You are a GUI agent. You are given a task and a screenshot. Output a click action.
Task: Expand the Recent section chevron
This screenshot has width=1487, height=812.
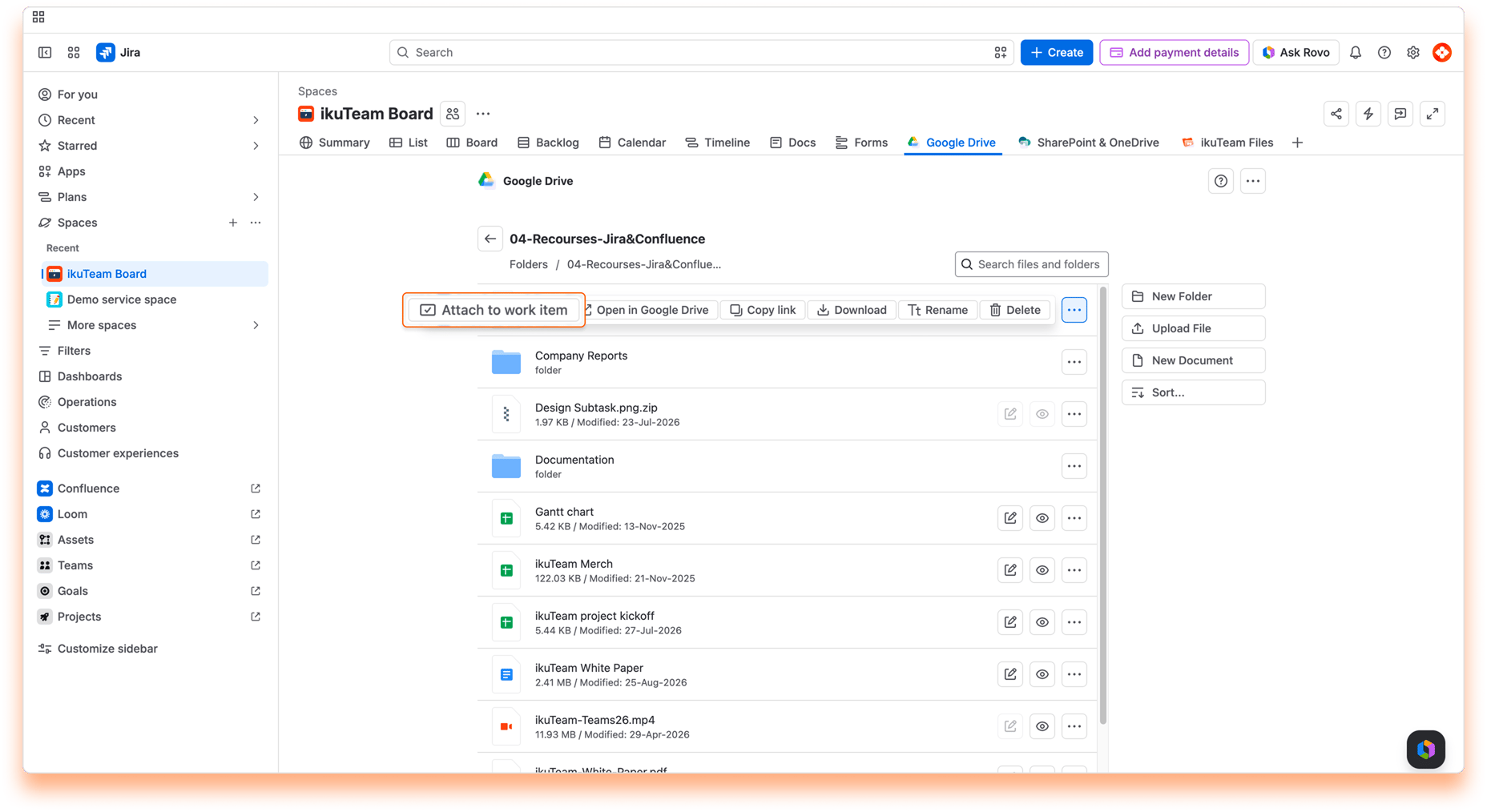coord(256,120)
